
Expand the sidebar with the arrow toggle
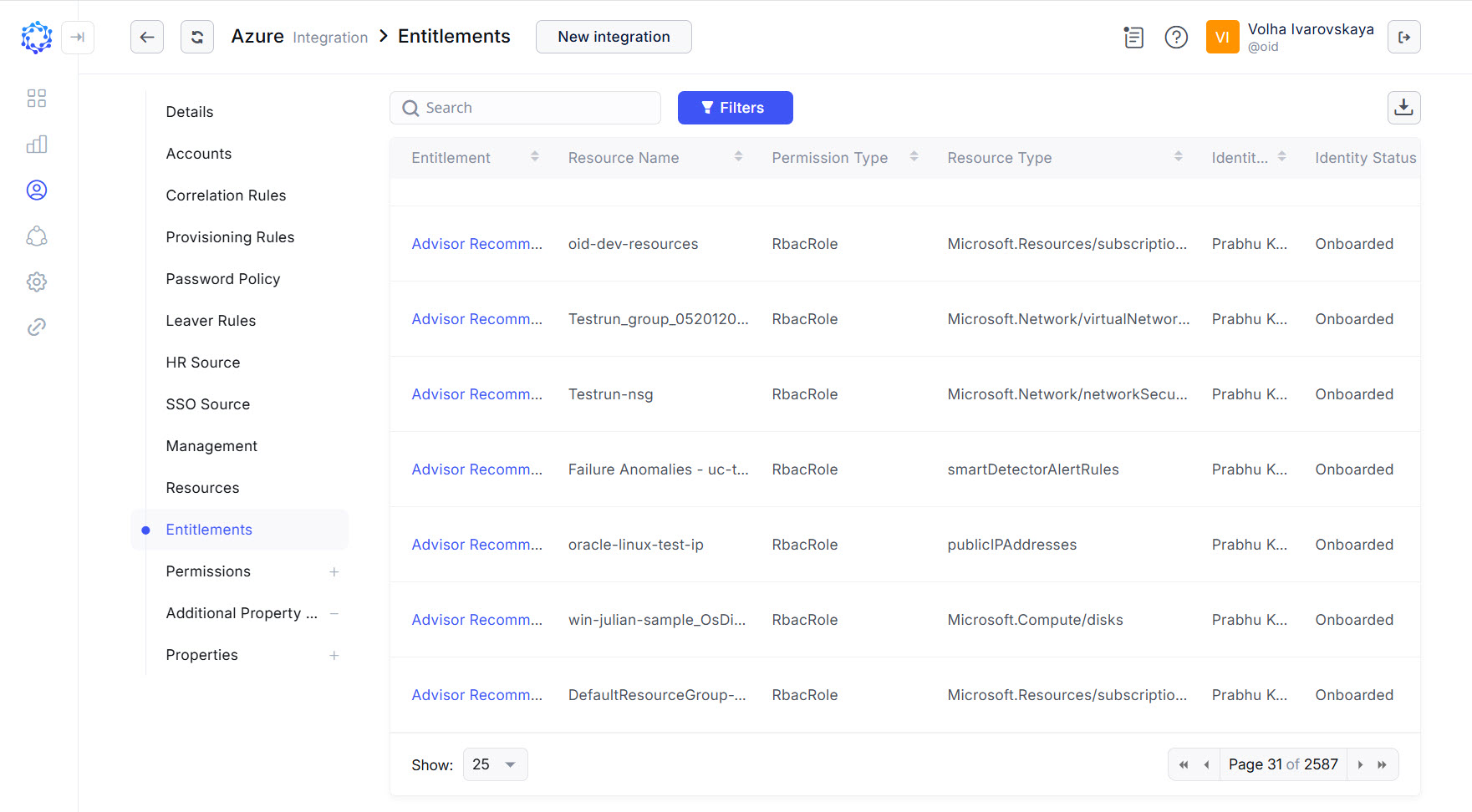tap(78, 38)
